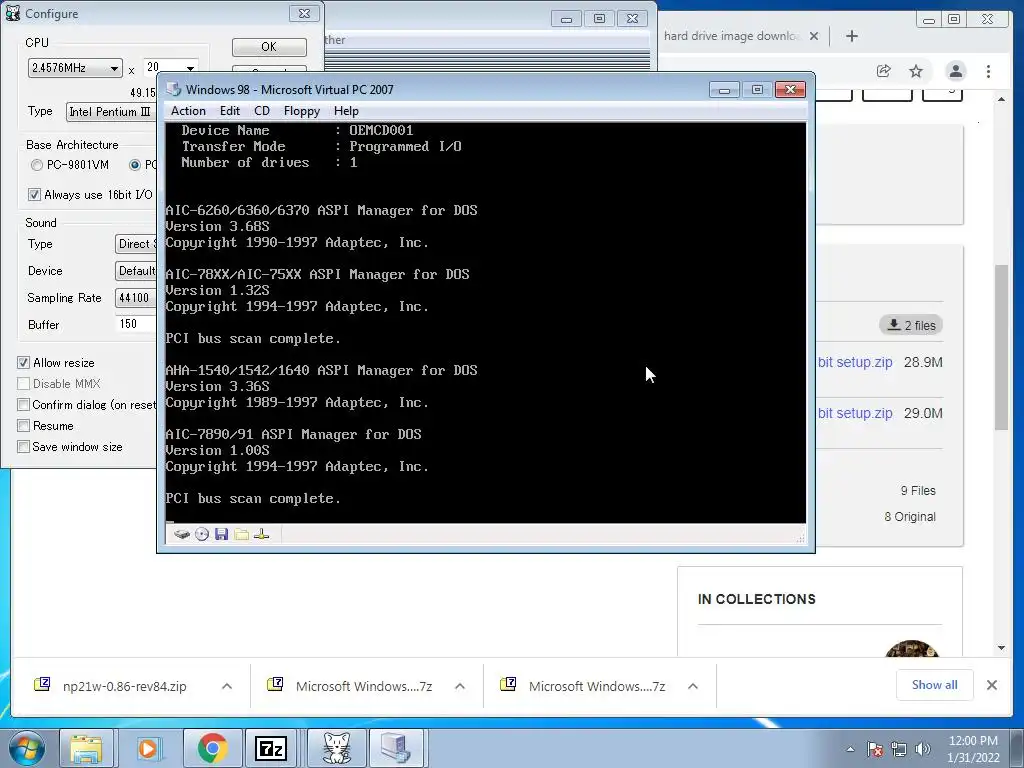Open np21w-0.86-rev84.zip from downloads bar

(124, 686)
